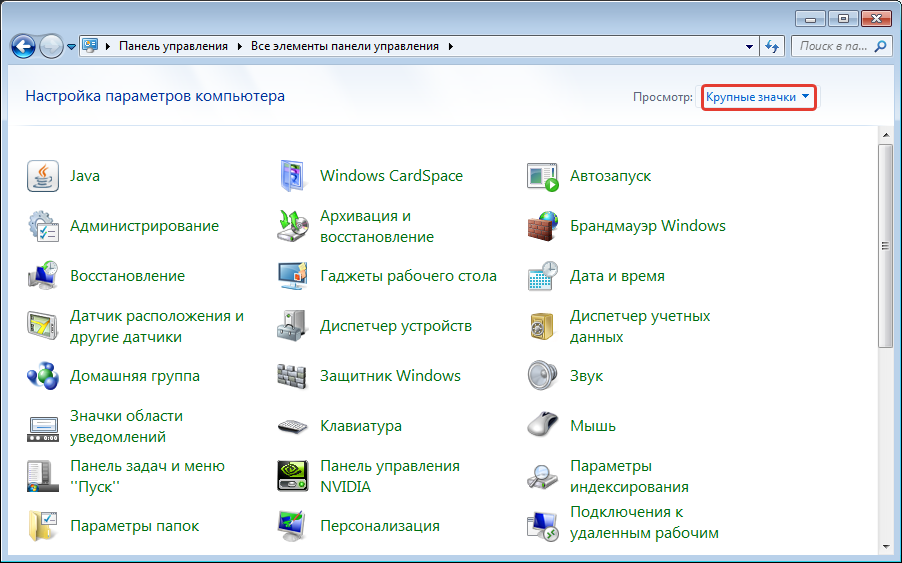The image size is (902, 563).
Task: Open the Java control panel icon
Action: 42,176
